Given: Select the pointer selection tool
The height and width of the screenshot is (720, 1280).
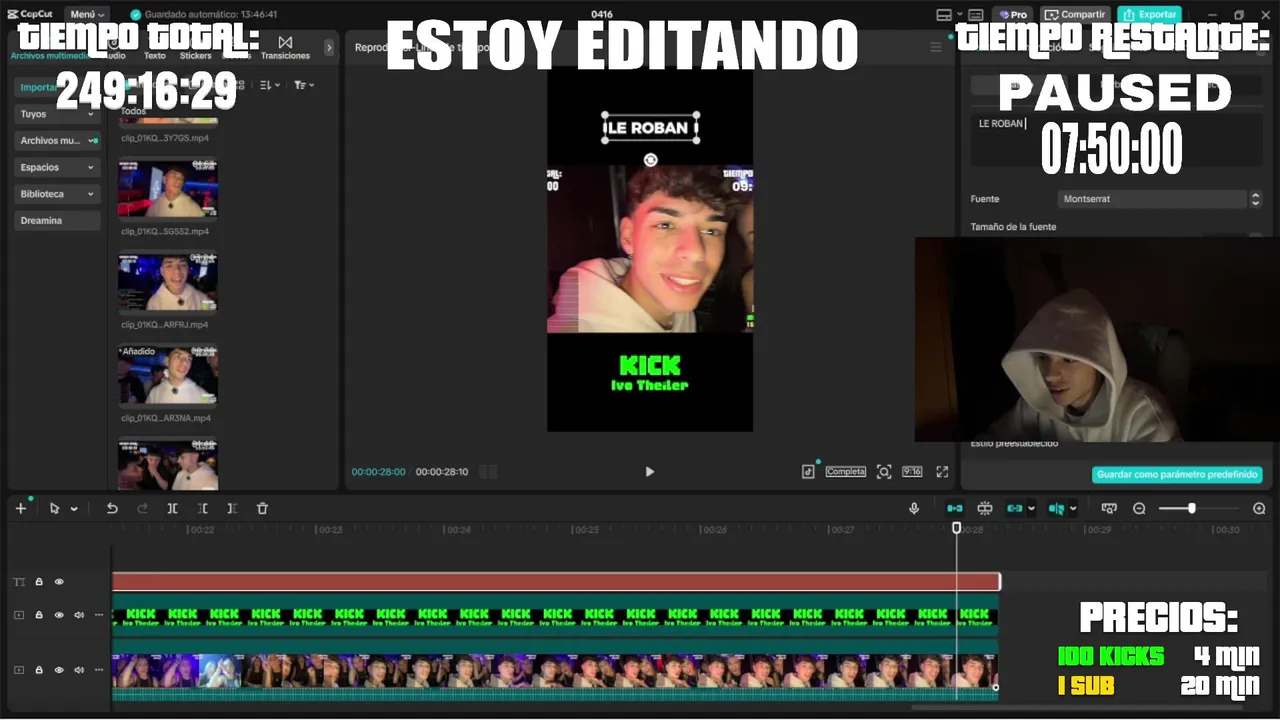Looking at the screenshot, I should point(54,508).
